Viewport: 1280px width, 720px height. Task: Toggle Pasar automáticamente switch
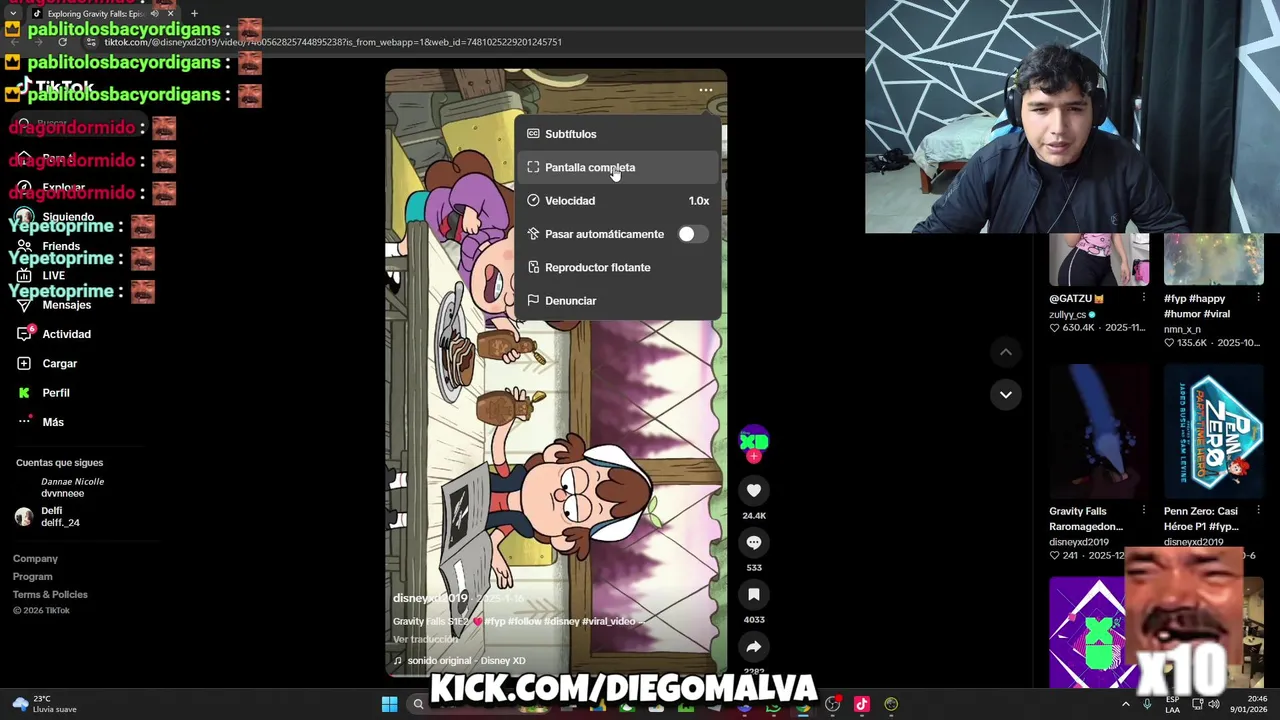pos(692,234)
